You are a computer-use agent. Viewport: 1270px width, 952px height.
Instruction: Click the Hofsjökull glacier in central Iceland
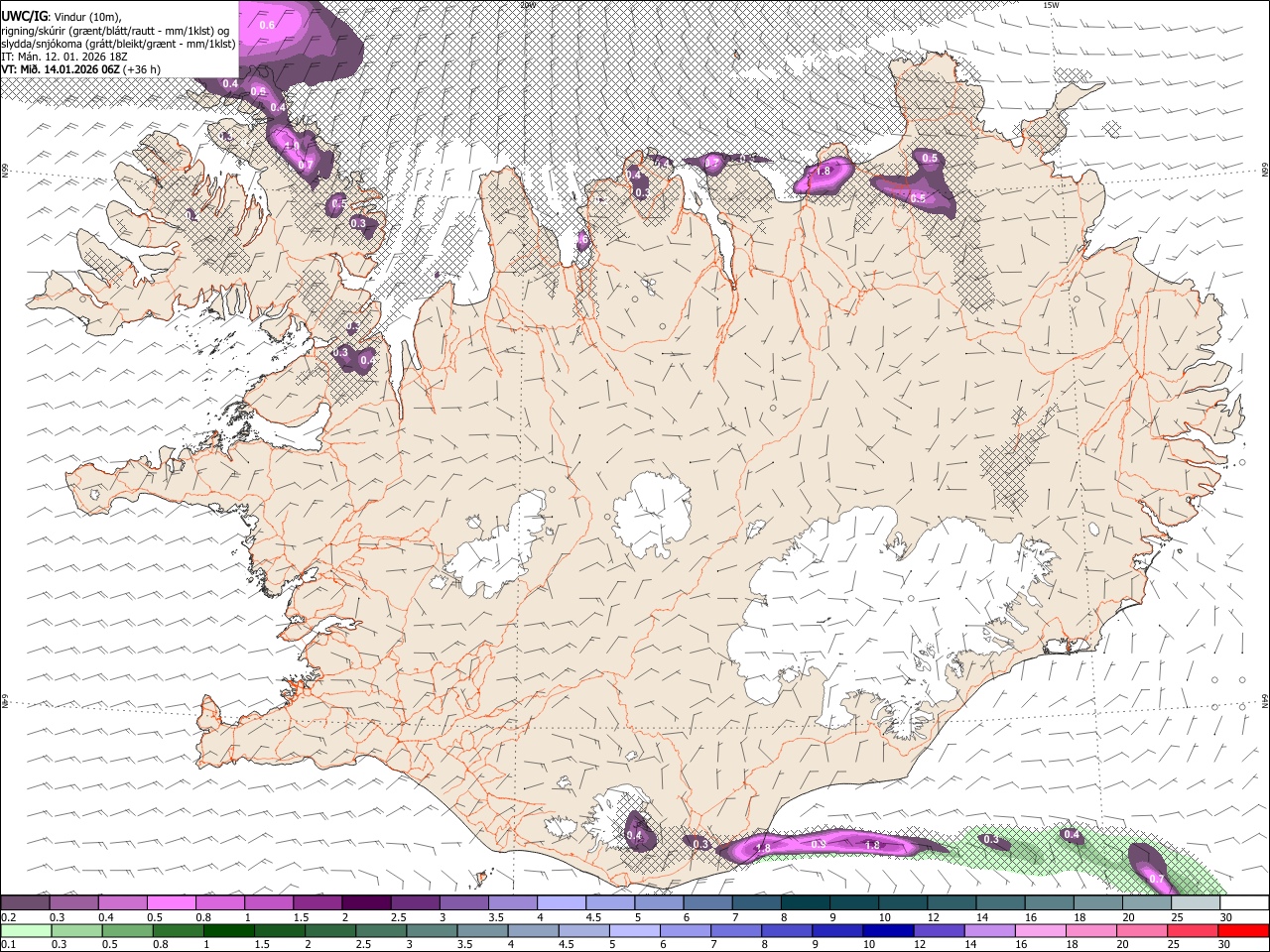click(x=652, y=513)
